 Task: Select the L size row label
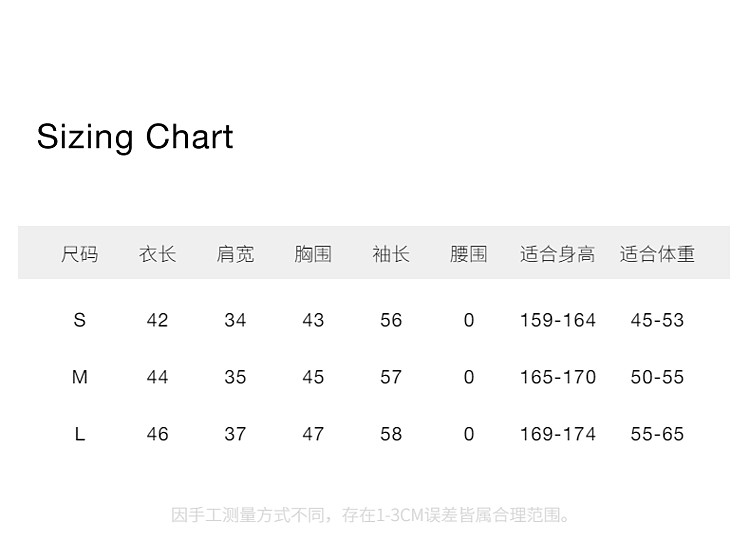(x=80, y=434)
